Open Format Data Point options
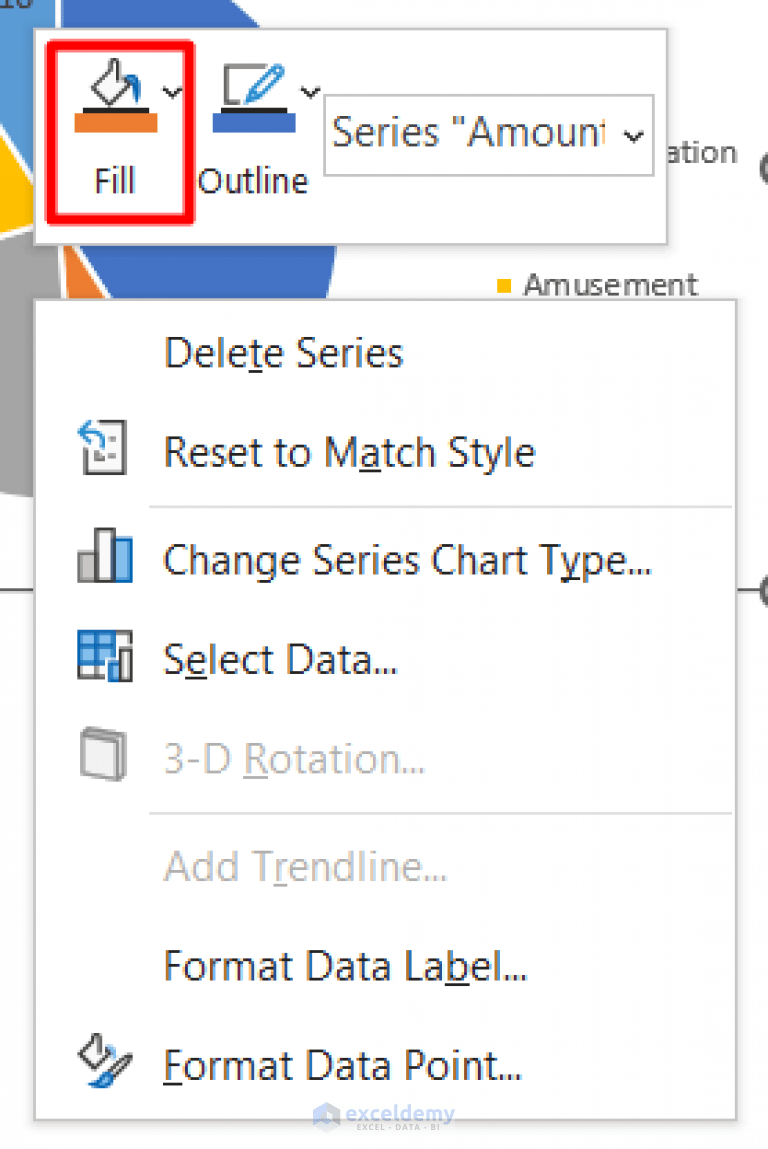768x1149 pixels. pos(341,1065)
